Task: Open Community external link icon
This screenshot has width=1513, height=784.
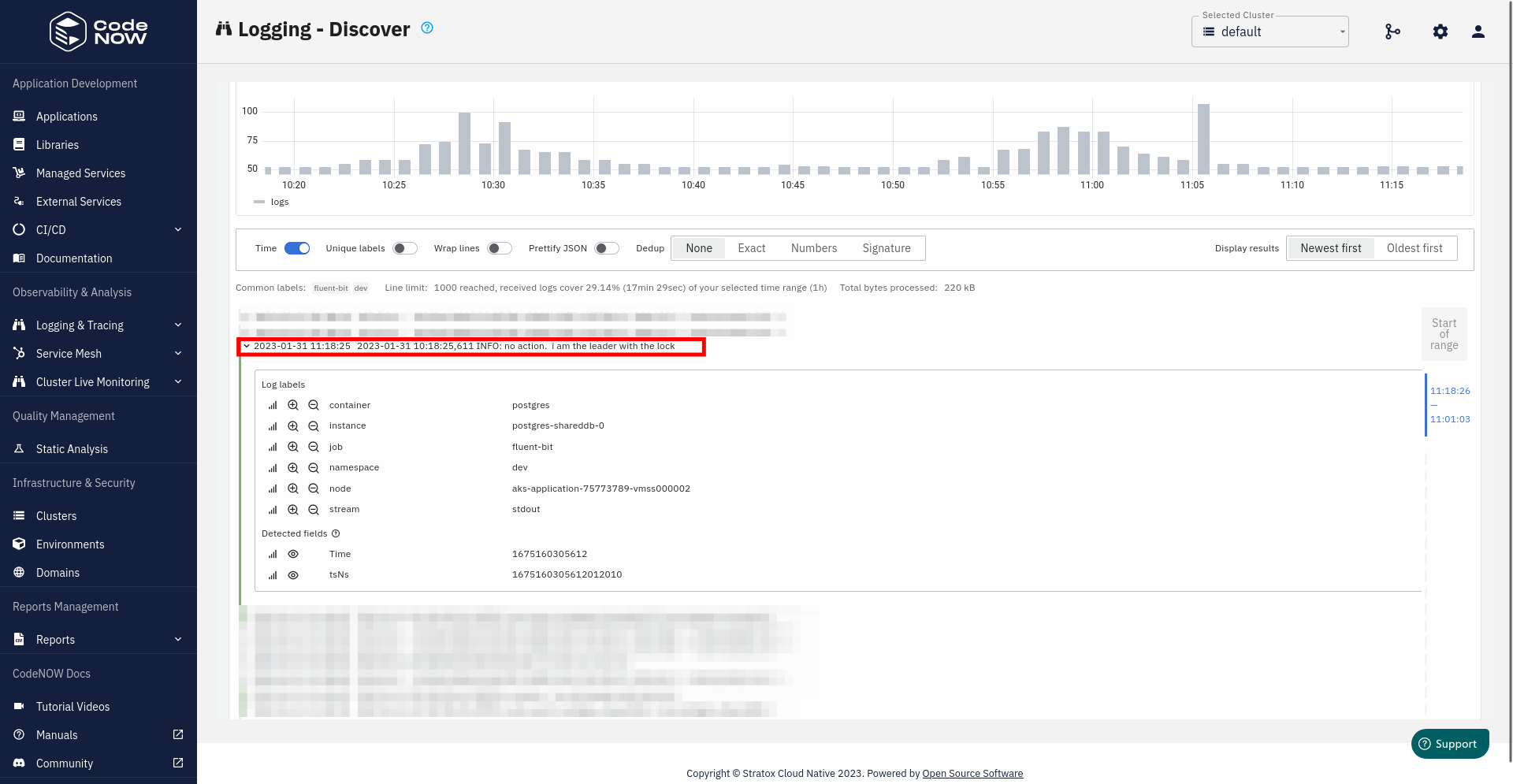Action: point(178,763)
